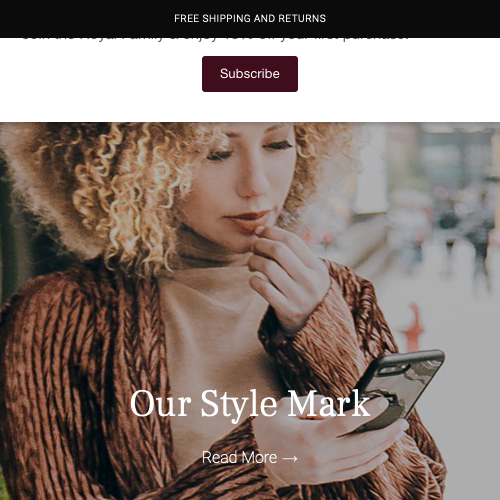Screen dimensions: 500x500
Task: Click the red fire hydrant in background
Action: point(413,328)
